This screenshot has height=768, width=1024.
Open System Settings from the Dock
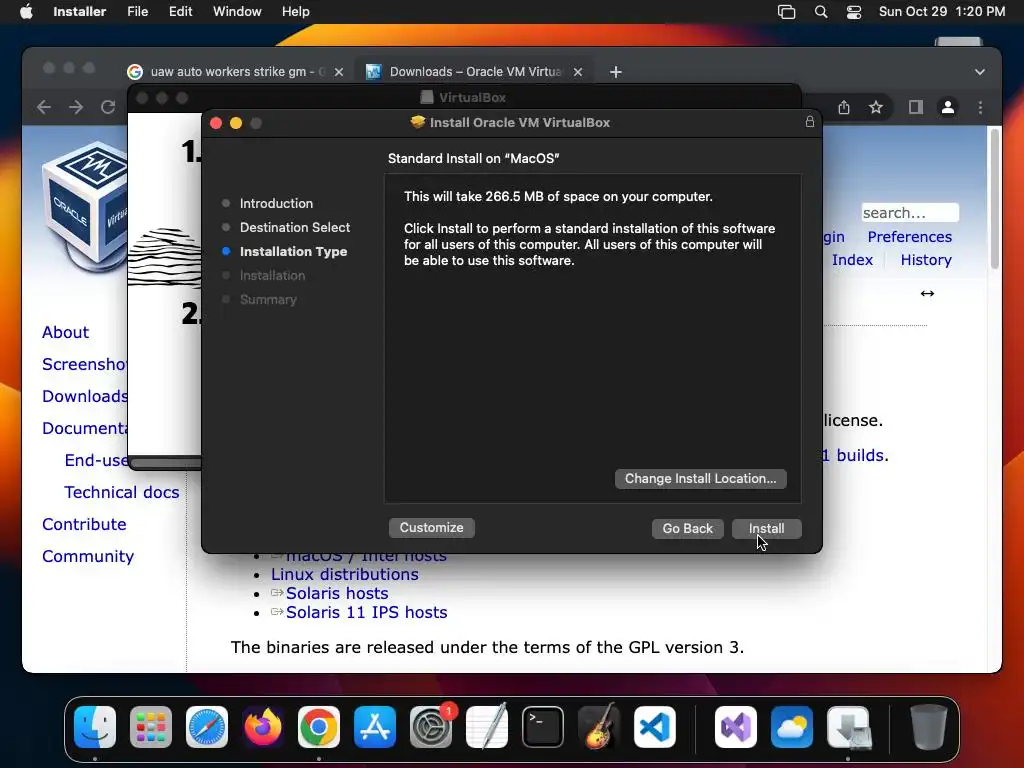coord(431,727)
